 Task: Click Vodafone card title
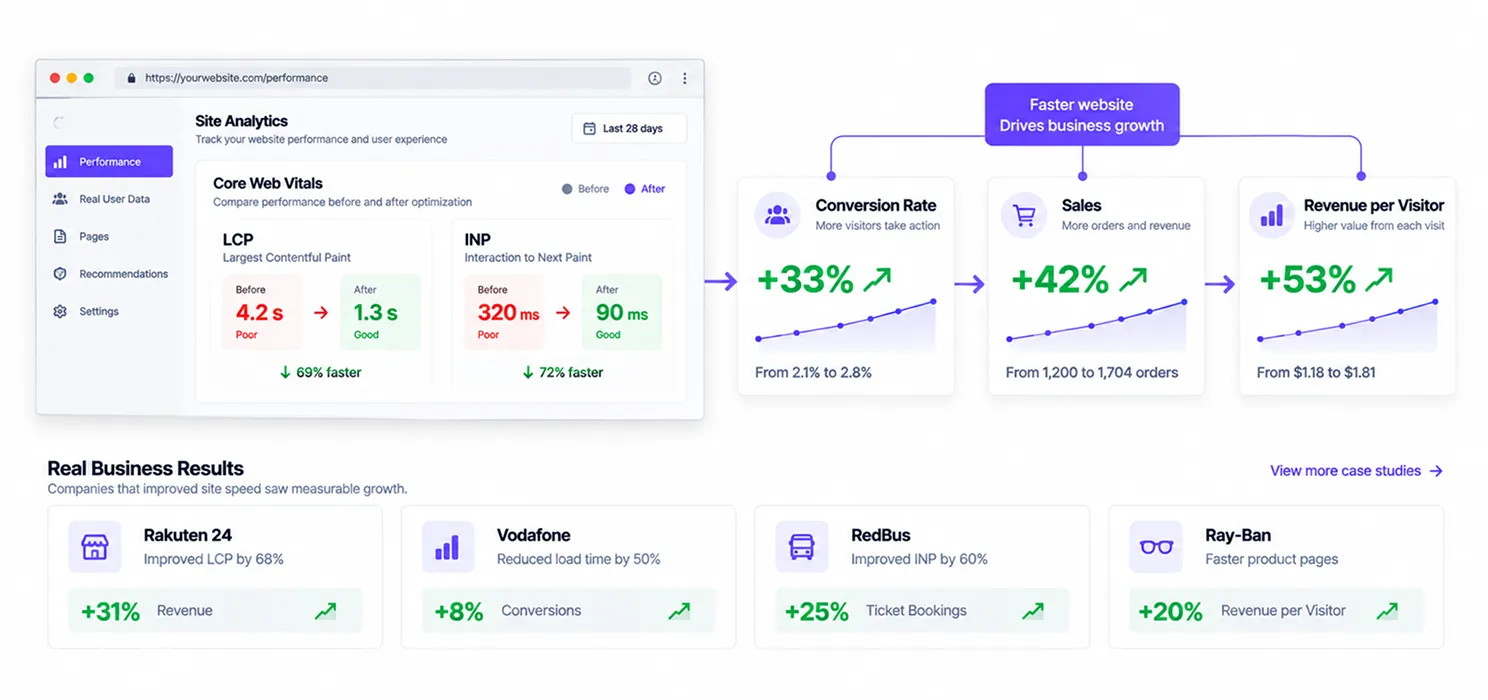(x=534, y=536)
